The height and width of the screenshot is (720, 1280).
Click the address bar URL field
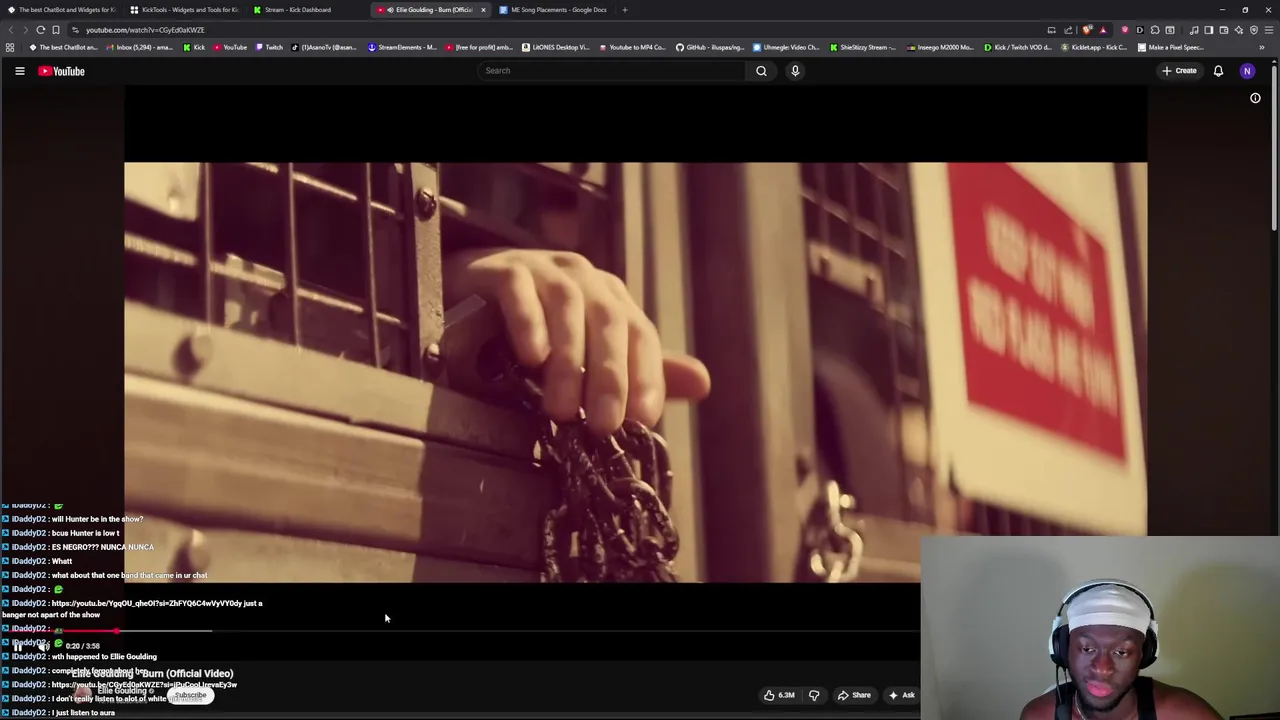pyautogui.click(x=560, y=30)
